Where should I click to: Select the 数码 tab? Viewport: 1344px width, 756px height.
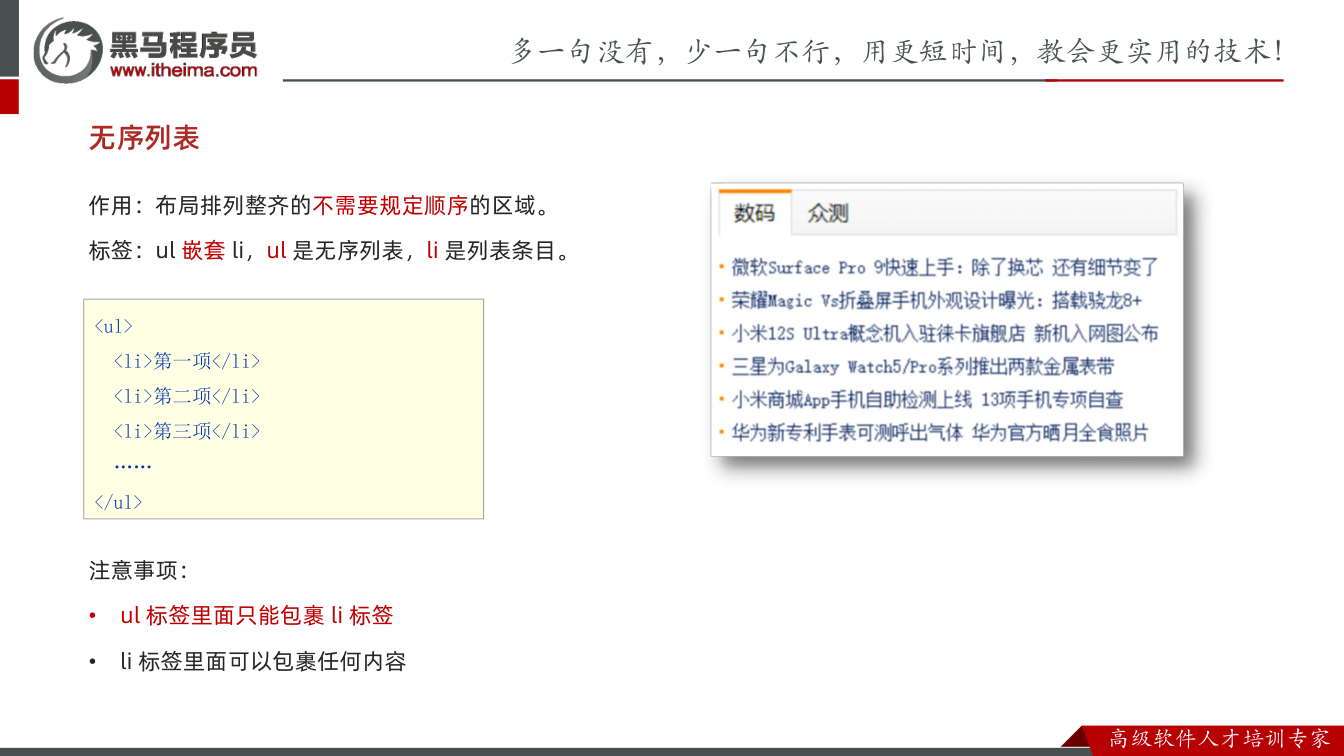pyautogui.click(x=754, y=213)
